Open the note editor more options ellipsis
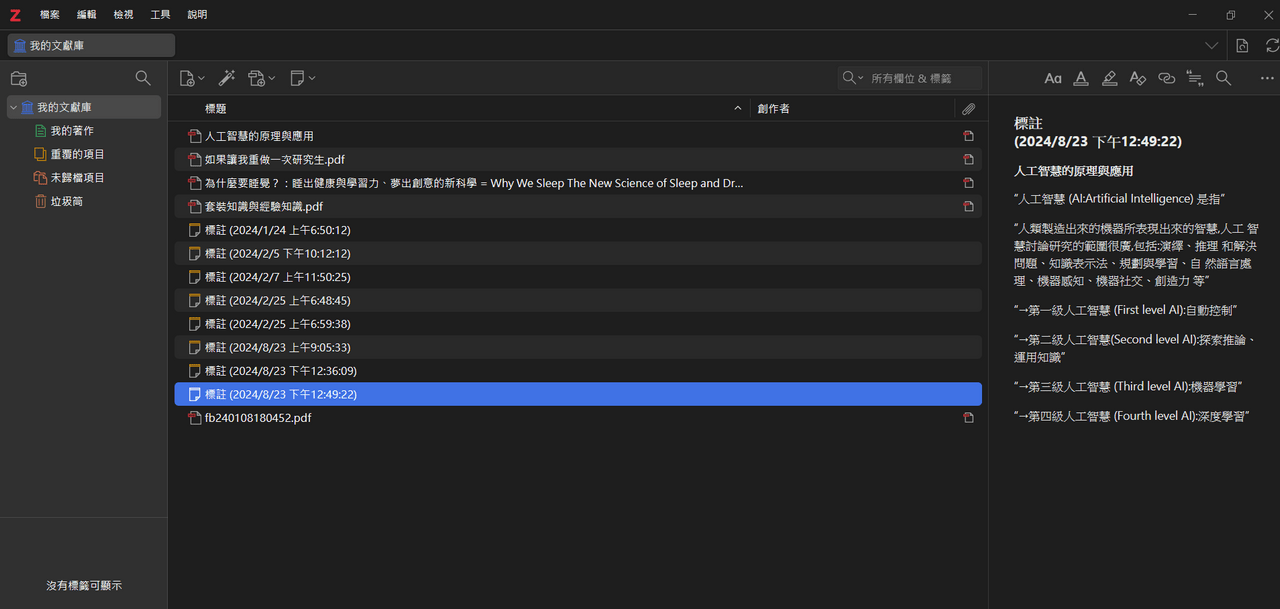Screen dimensions: 1280x609 [1267, 78]
